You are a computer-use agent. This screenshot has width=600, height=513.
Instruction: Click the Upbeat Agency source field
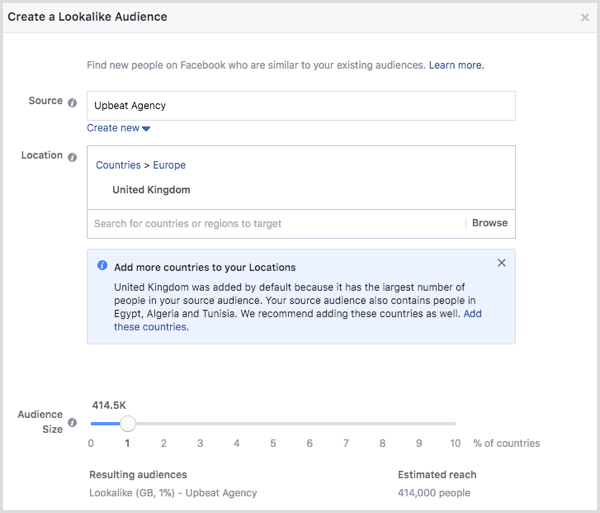pyautogui.click(x=301, y=106)
